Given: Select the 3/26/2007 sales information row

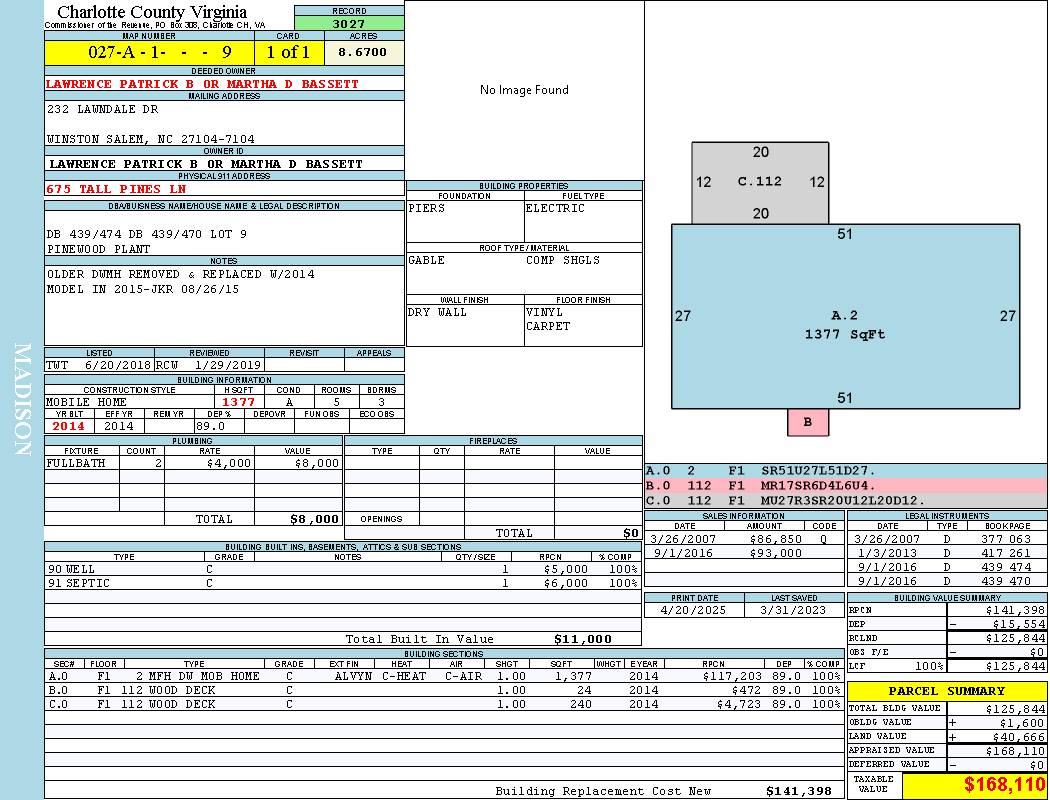Looking at the screenshot, I should click(743, 539).
